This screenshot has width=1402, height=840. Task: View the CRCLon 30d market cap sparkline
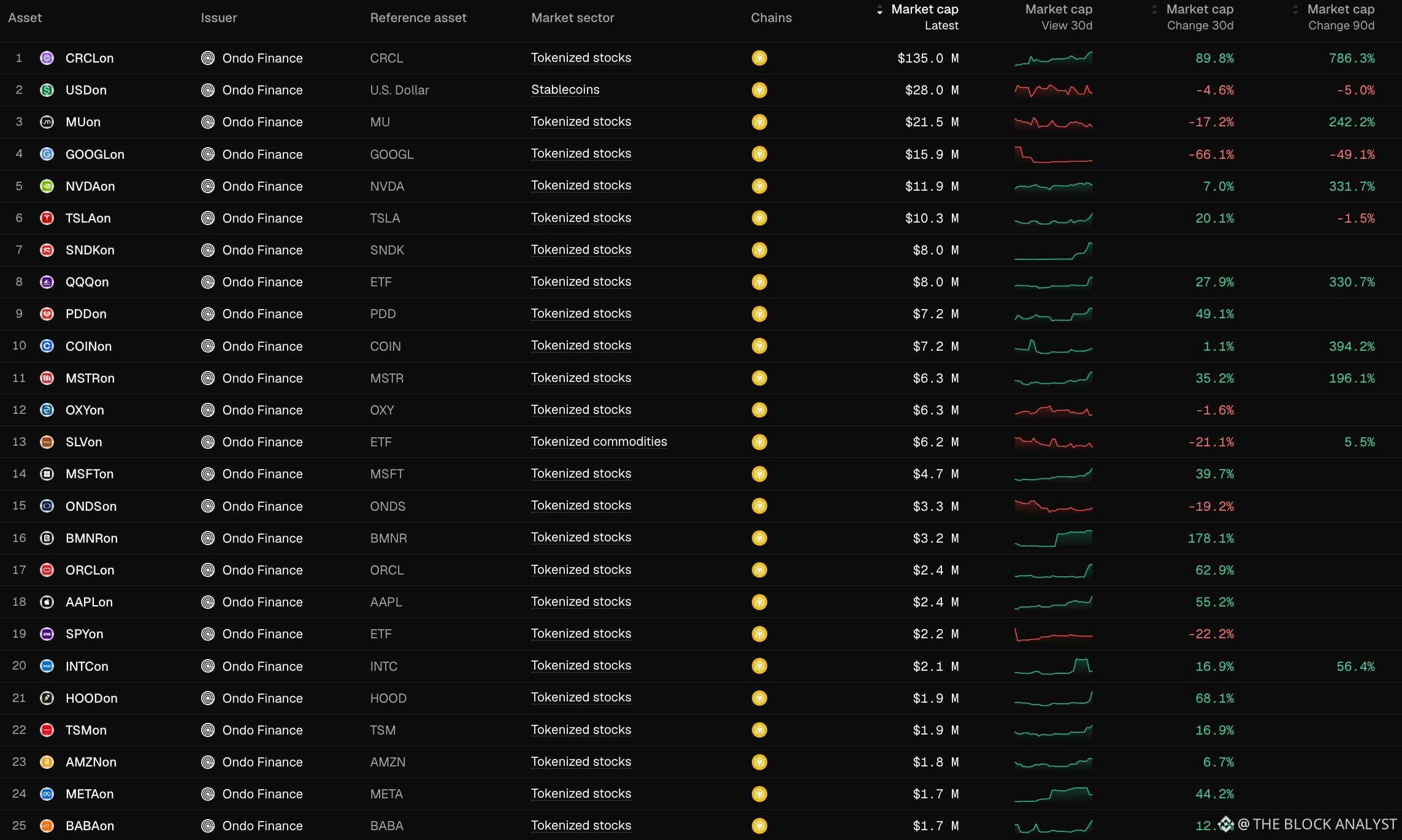click(x=1053, y=58)
